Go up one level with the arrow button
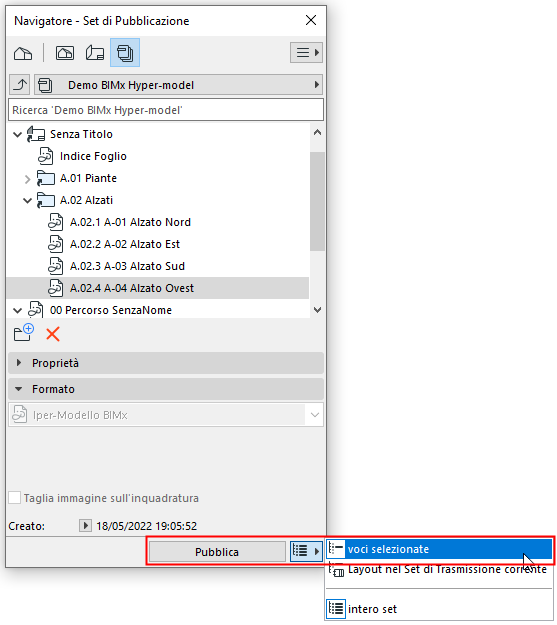Screen dimensions: 557x625 point(20,85)
